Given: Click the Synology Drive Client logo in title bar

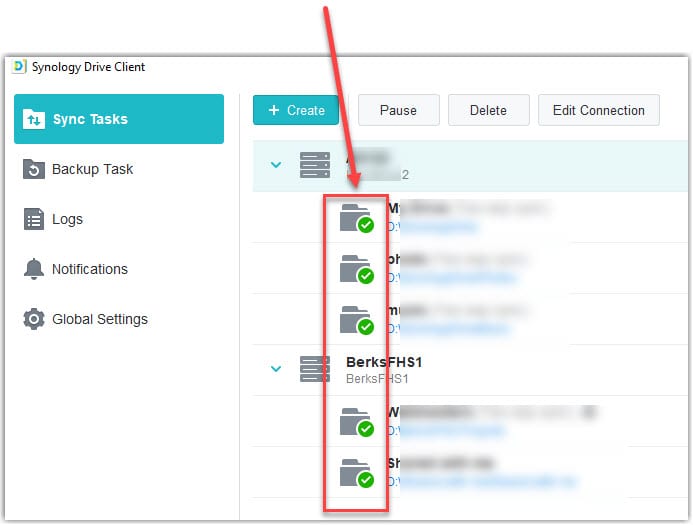Looking at the screenshot, I should coord(19,67).
